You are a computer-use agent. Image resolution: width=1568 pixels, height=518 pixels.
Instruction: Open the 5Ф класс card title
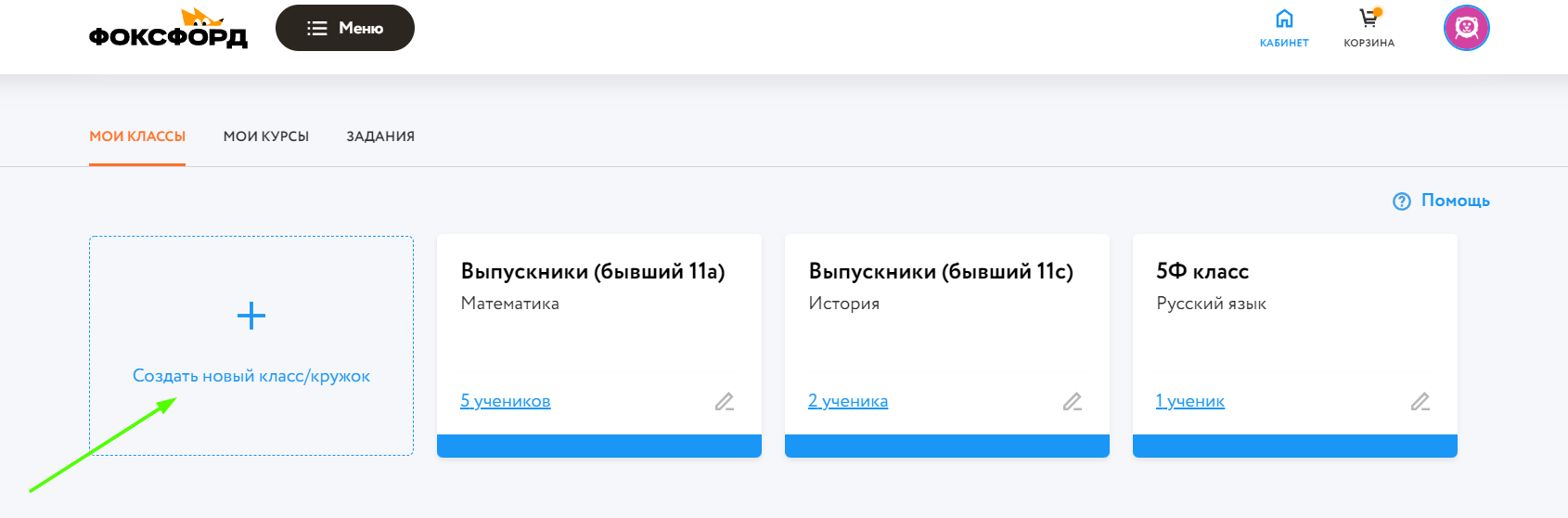pyautogui.click(x=1202, y=271)
